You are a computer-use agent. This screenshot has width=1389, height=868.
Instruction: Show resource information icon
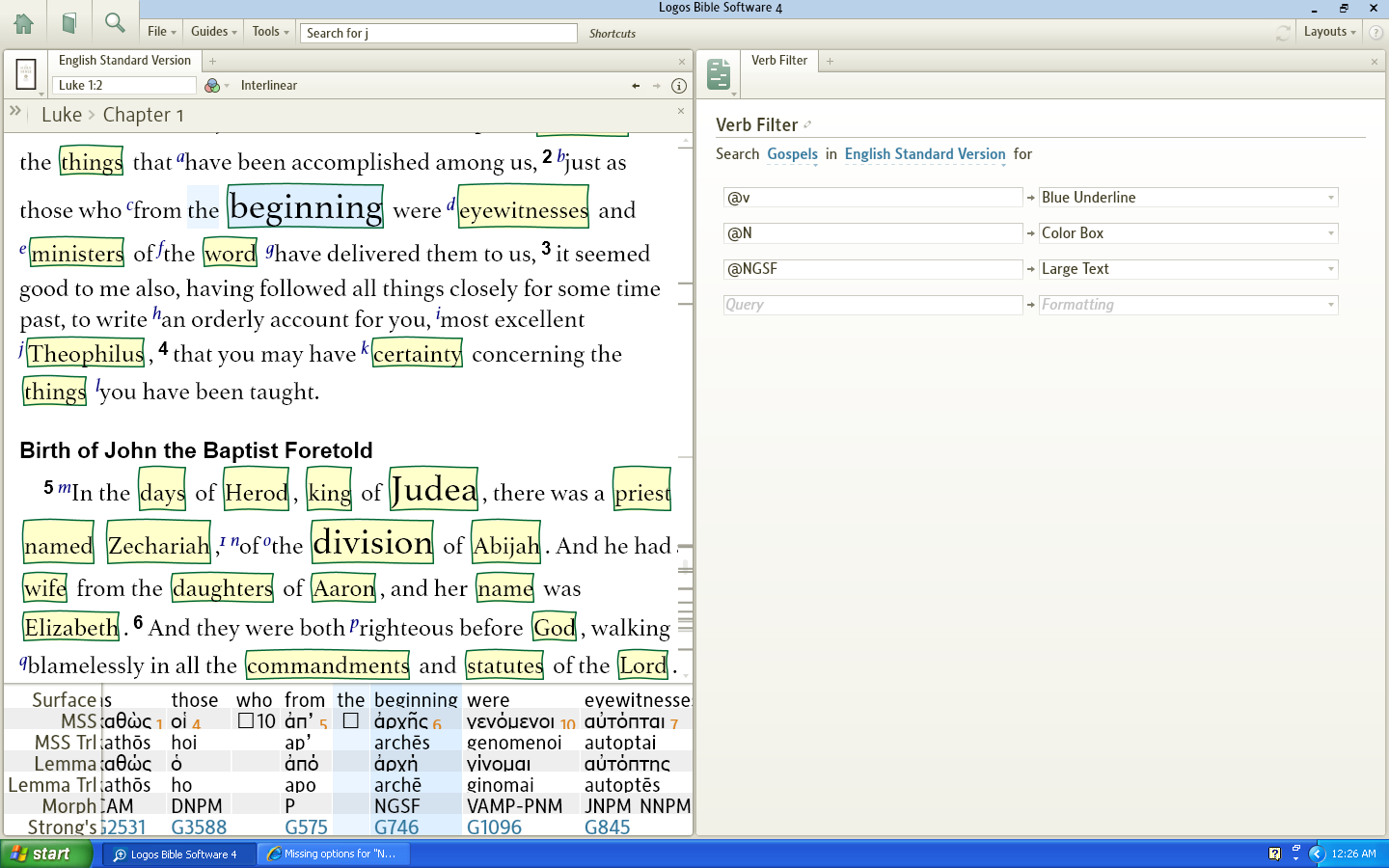[x=679, y=86]
